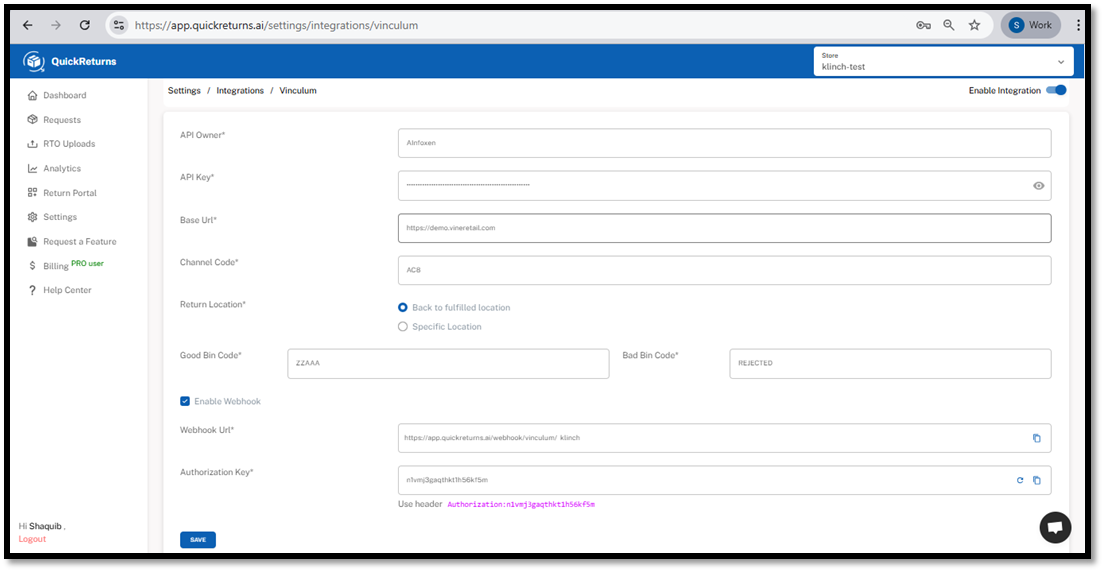1104x572 pixels.
Task: Copy the Webhook Url with copy icon
Action: tap(1036, 438)
